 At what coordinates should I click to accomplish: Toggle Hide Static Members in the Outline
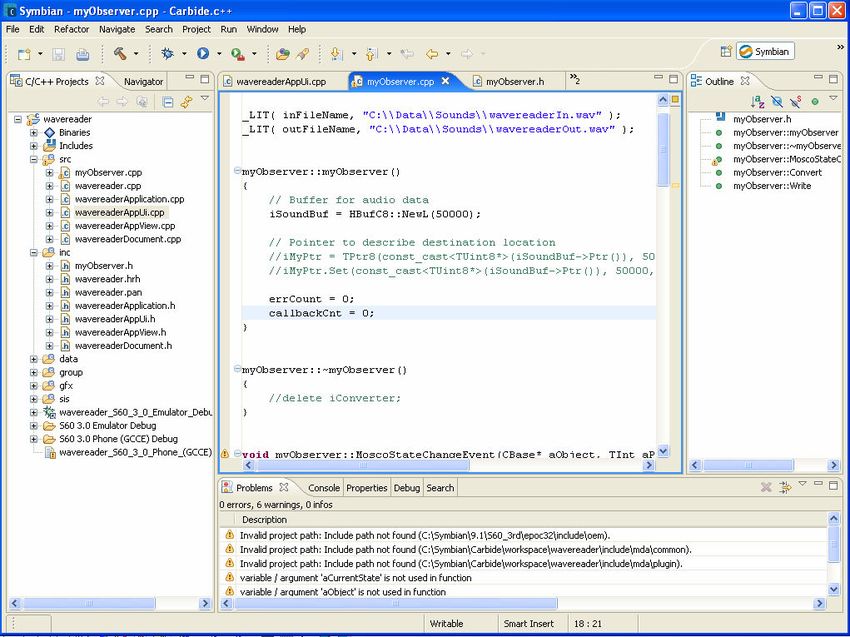(x=795, y=101)
